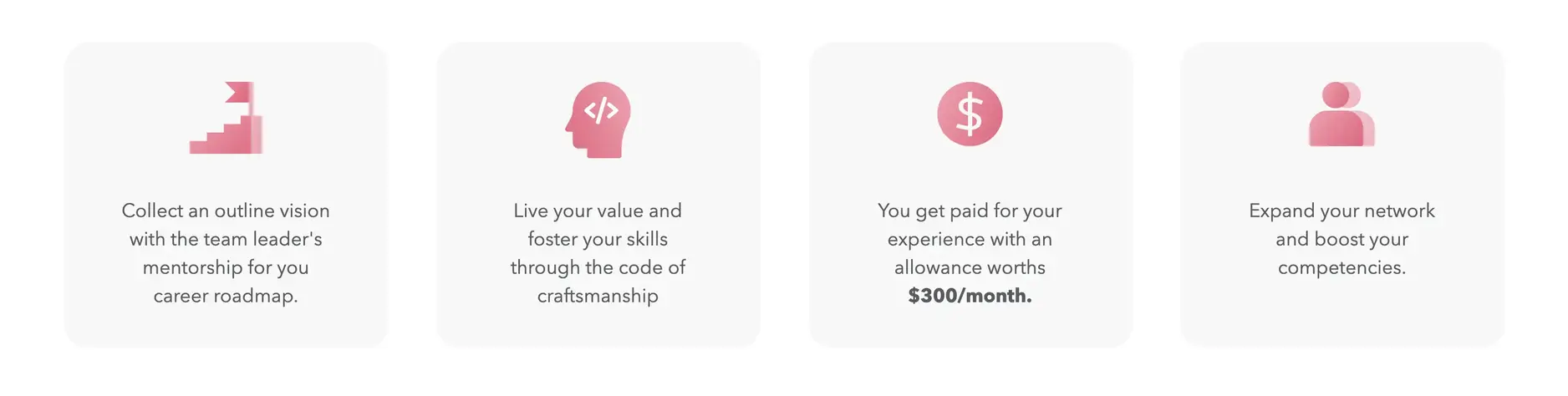Screen dimensions: 1568x396
Task: Click 'Live your value and' text
Action: (598, 211)
